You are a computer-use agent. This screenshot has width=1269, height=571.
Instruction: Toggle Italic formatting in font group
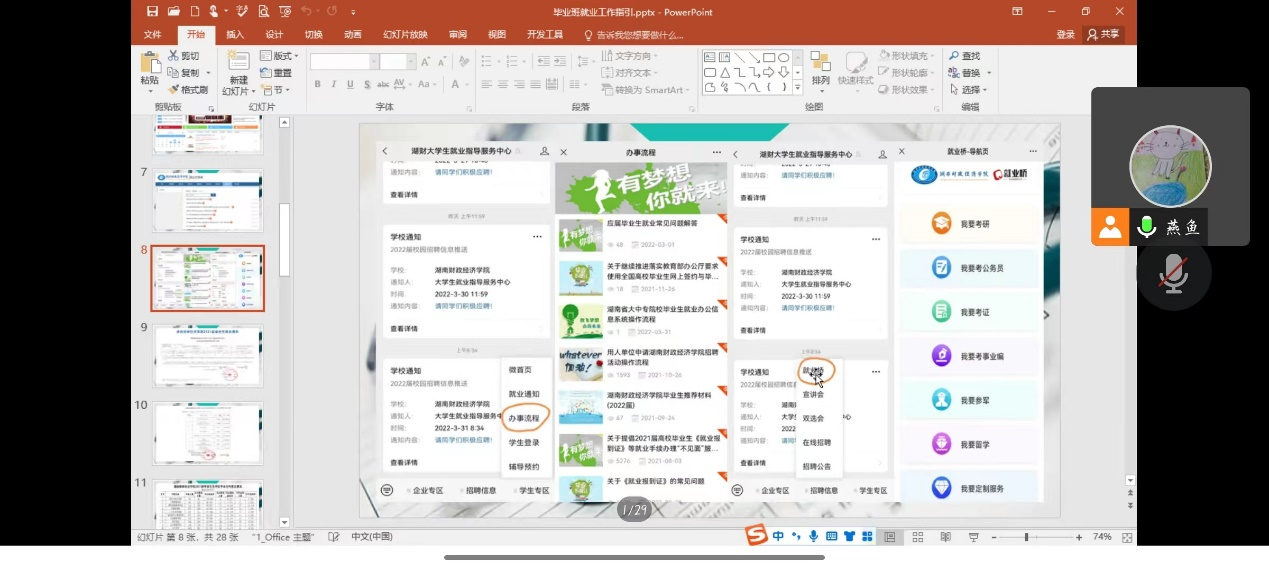[x=334, y=84]
